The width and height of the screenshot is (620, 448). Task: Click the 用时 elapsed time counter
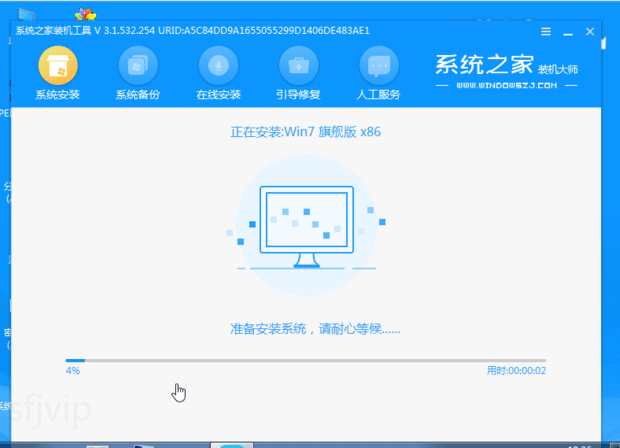[515, 371]
